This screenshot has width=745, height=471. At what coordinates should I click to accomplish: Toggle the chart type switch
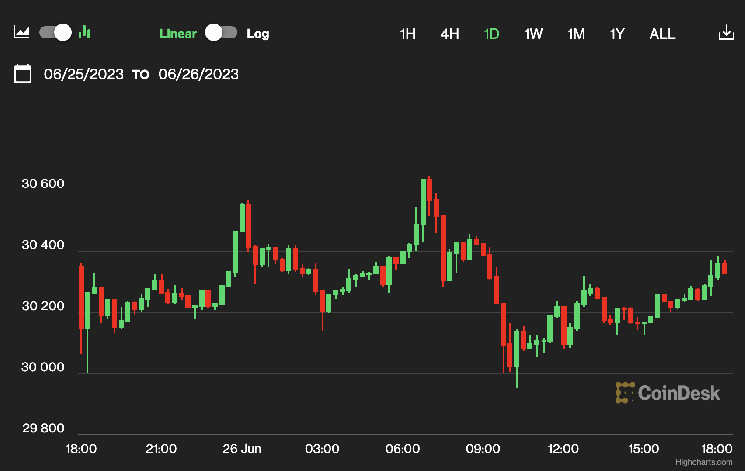(56, 32)
